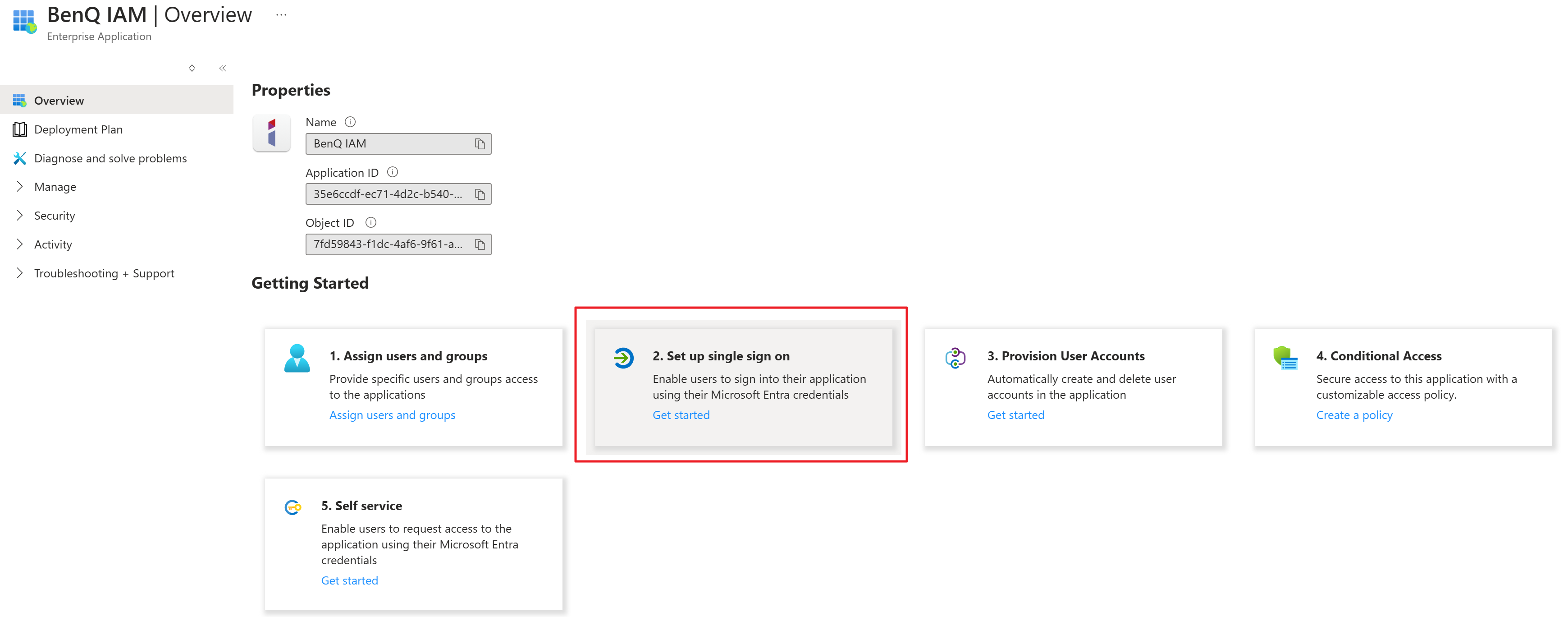Expand Troubleshooting + Support section

[x=104, y=273]
